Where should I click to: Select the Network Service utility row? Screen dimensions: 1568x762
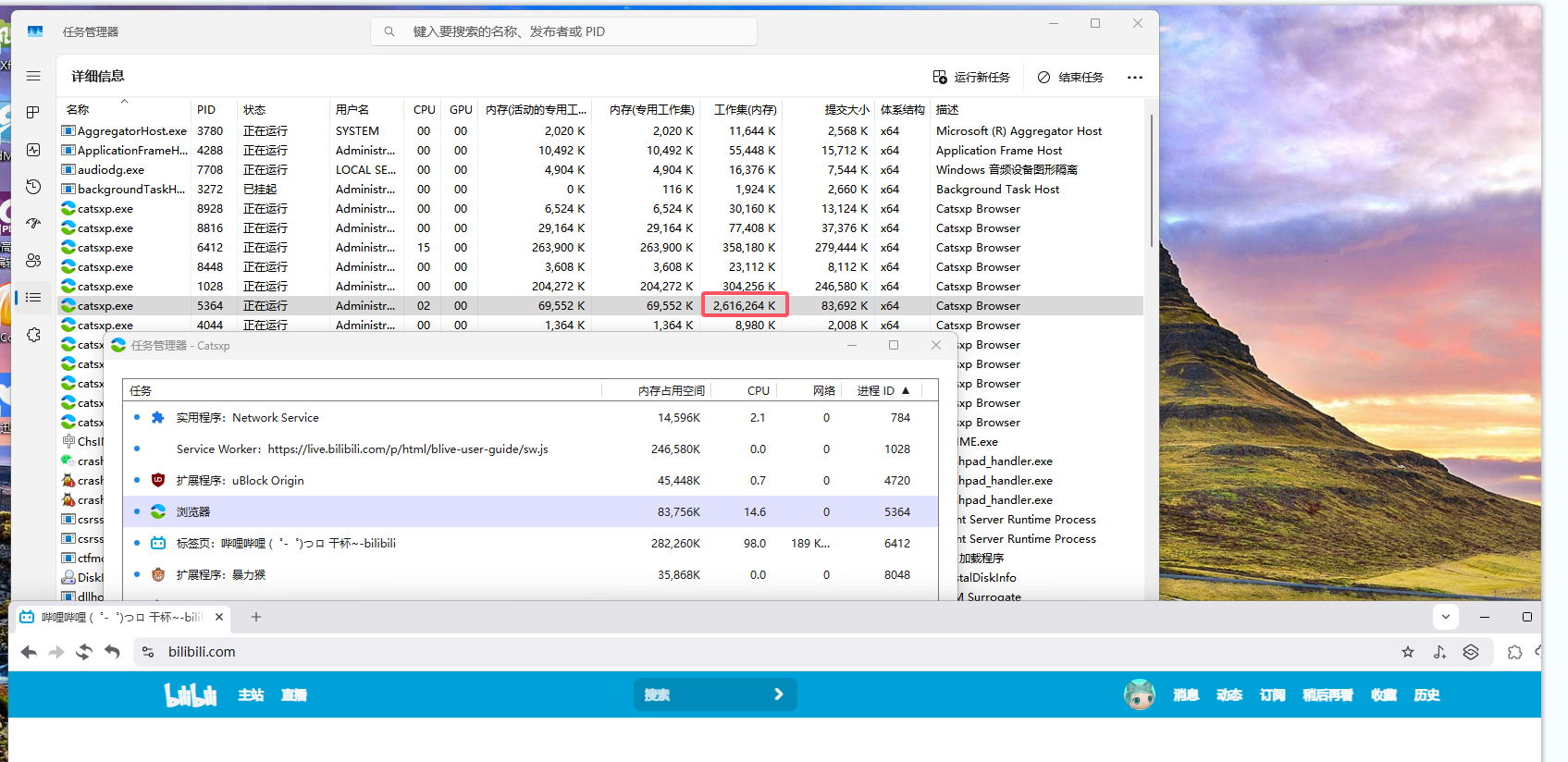(x=530, y=417)
